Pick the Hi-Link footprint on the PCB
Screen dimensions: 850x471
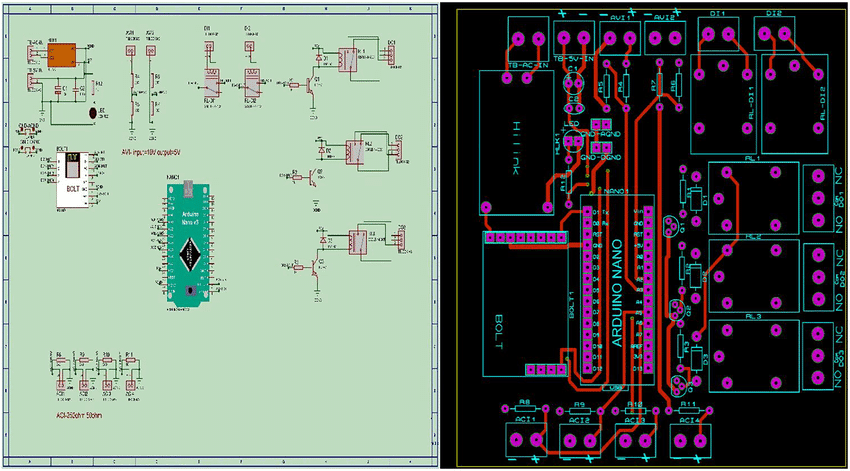(517, 140)
